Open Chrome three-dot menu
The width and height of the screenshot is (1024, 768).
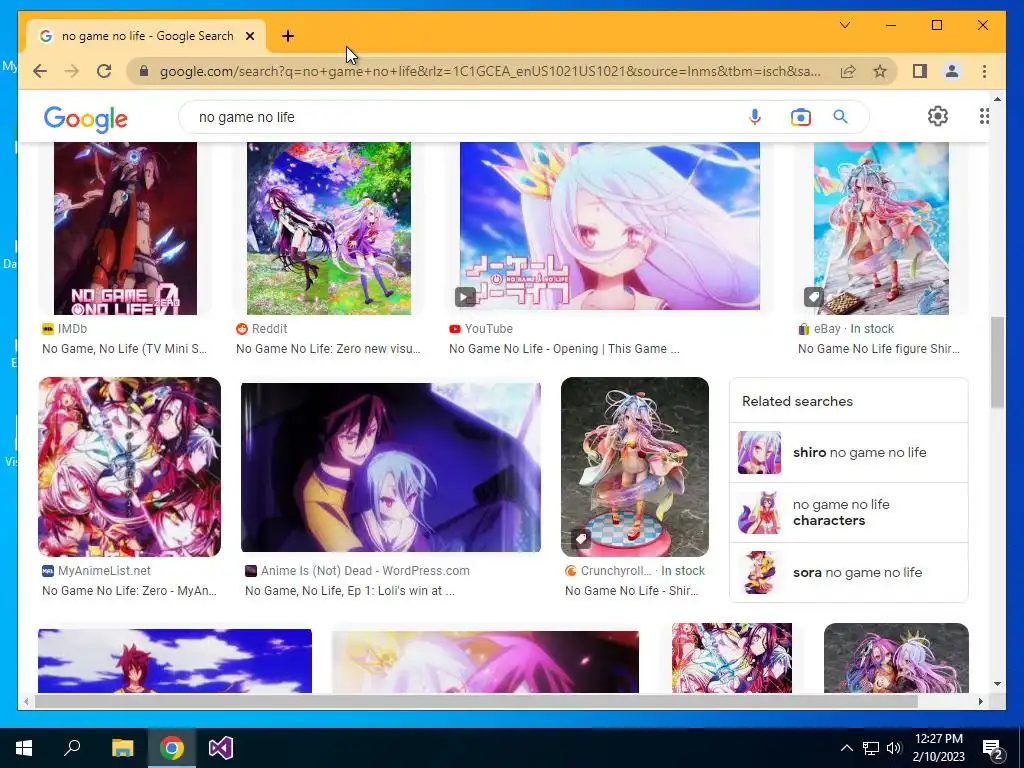tap(984, 71)
